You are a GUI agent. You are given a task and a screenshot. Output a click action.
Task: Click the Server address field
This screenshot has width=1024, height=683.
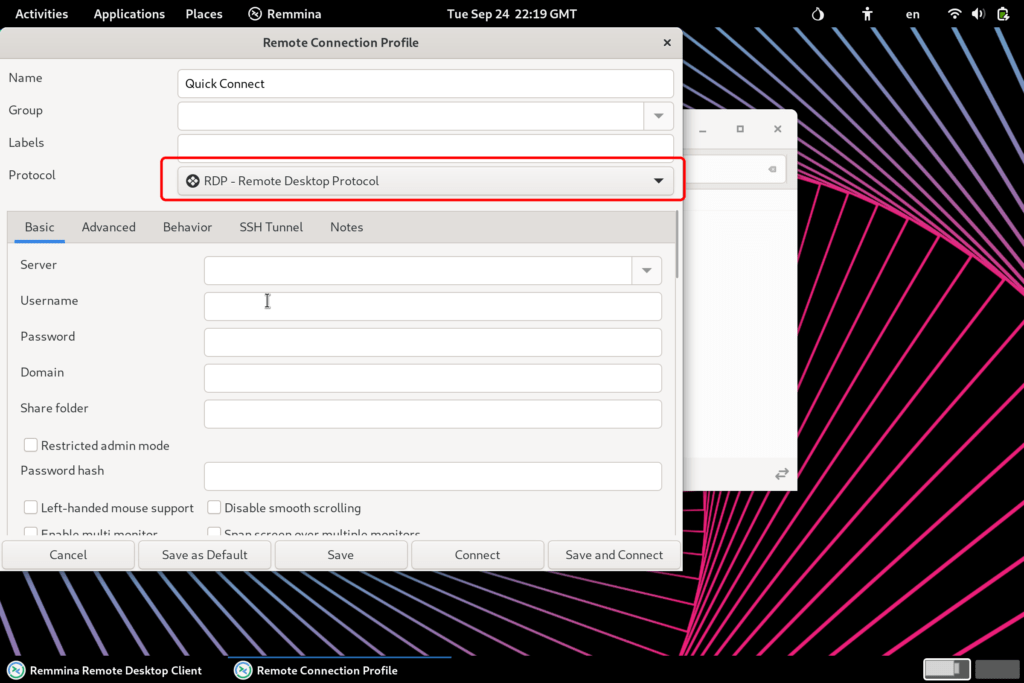tap(418, 270)
